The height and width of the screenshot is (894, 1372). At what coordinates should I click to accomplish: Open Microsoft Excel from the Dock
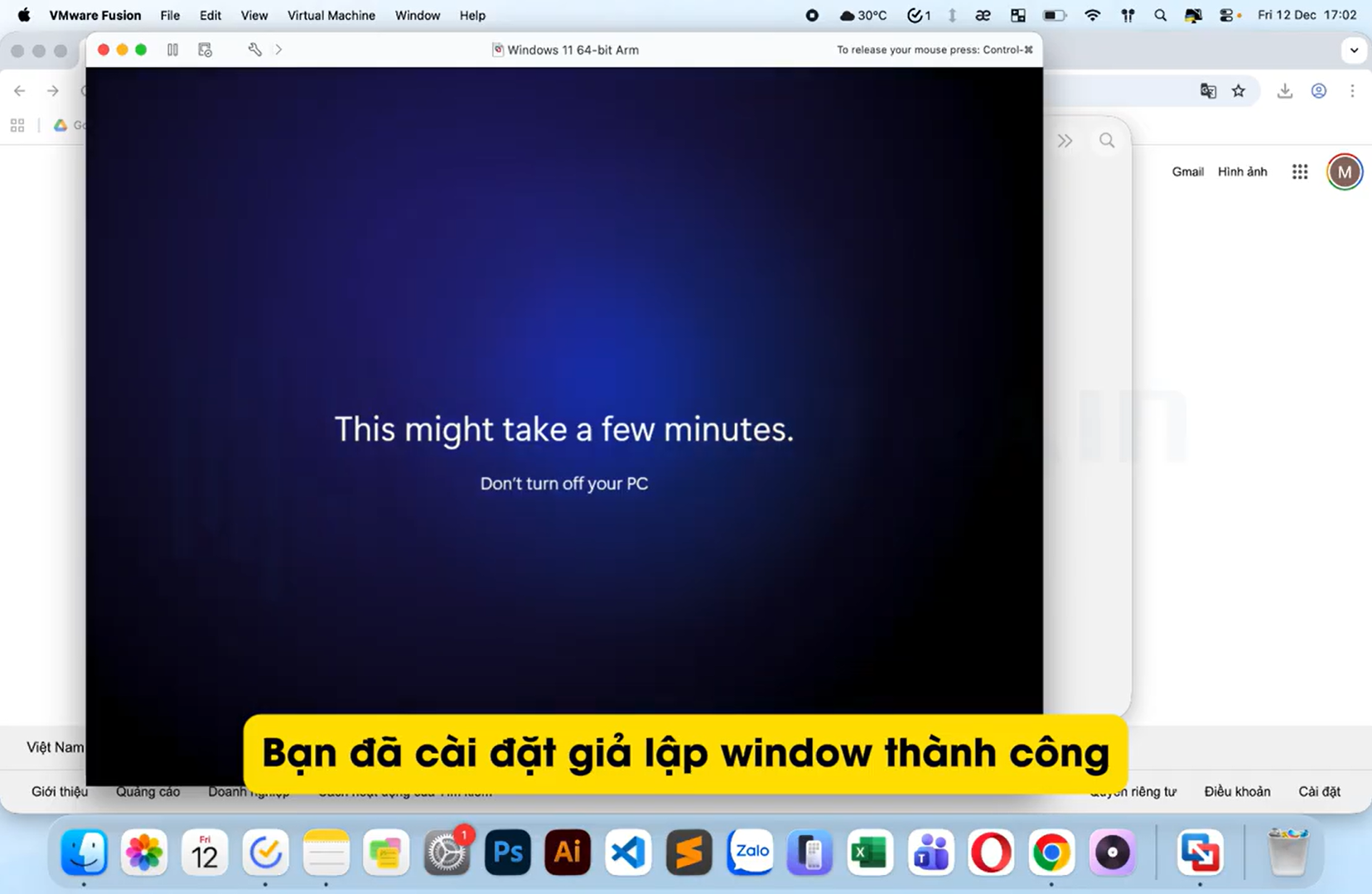point(870,852)
